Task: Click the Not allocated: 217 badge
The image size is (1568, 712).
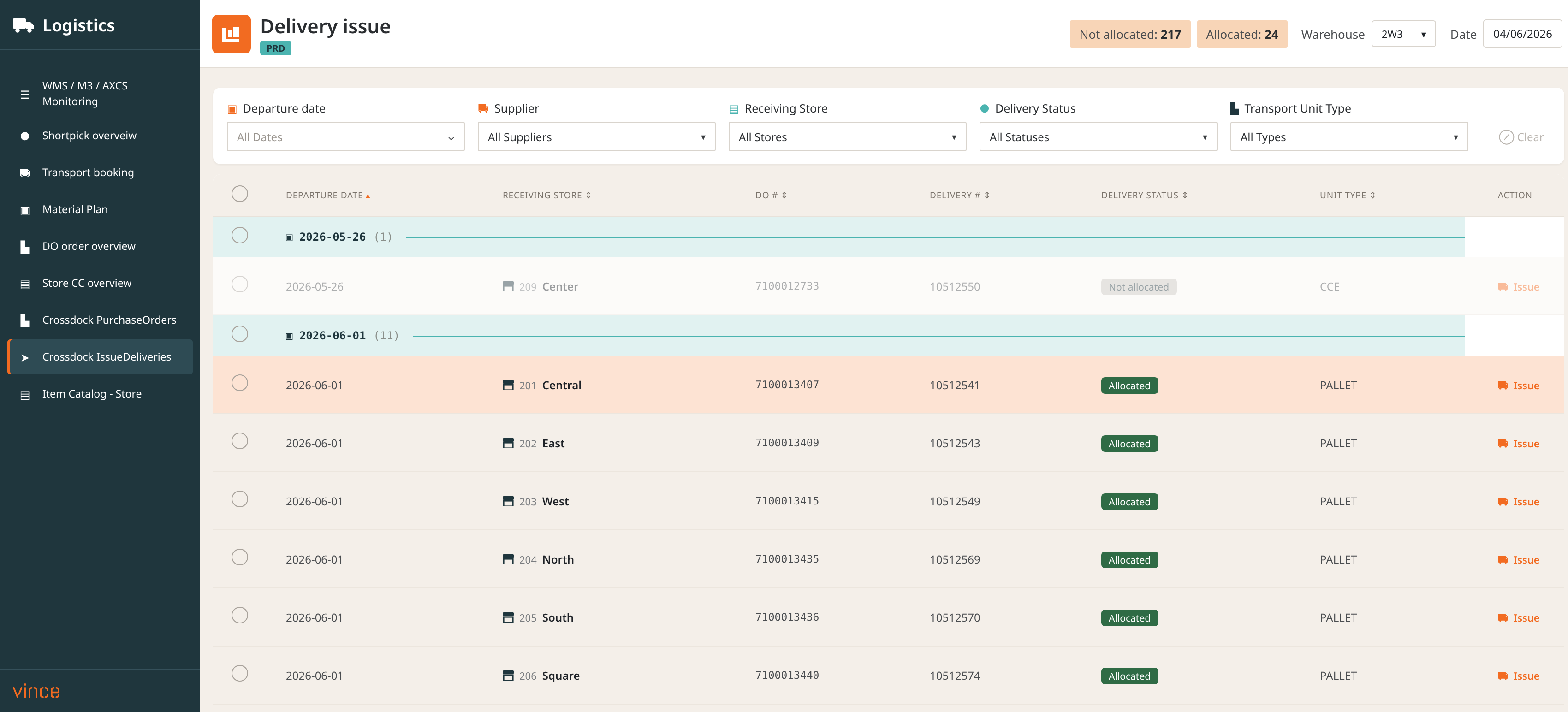Action: coord(1130,34)
